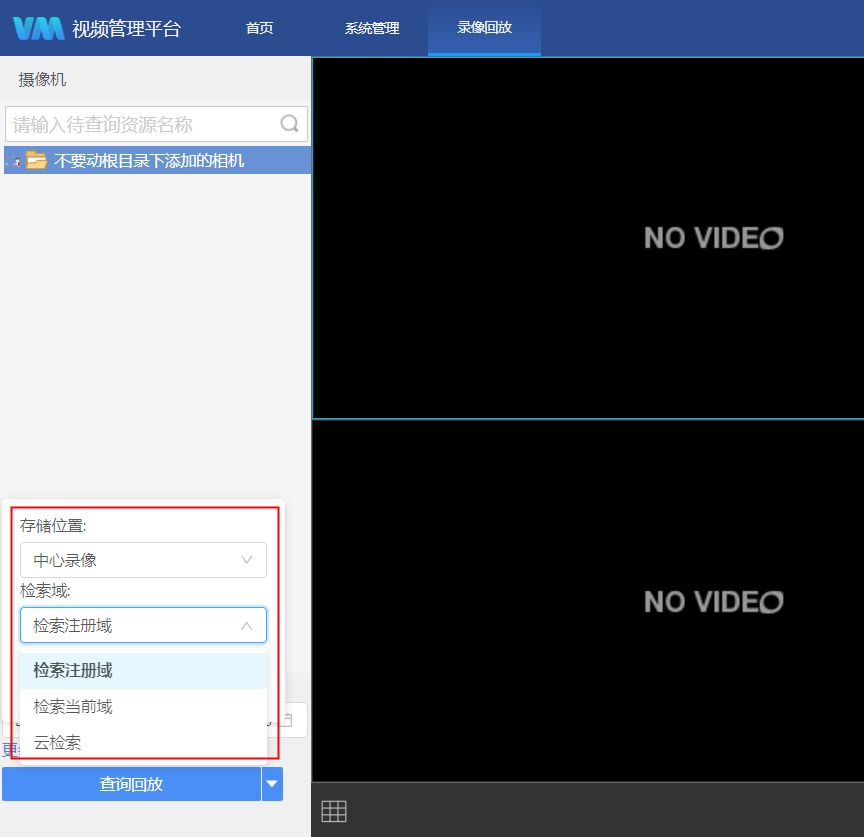Choose 云检索 from the list
This screenshot has width=864, height=837.
click(x=143, y=742)
